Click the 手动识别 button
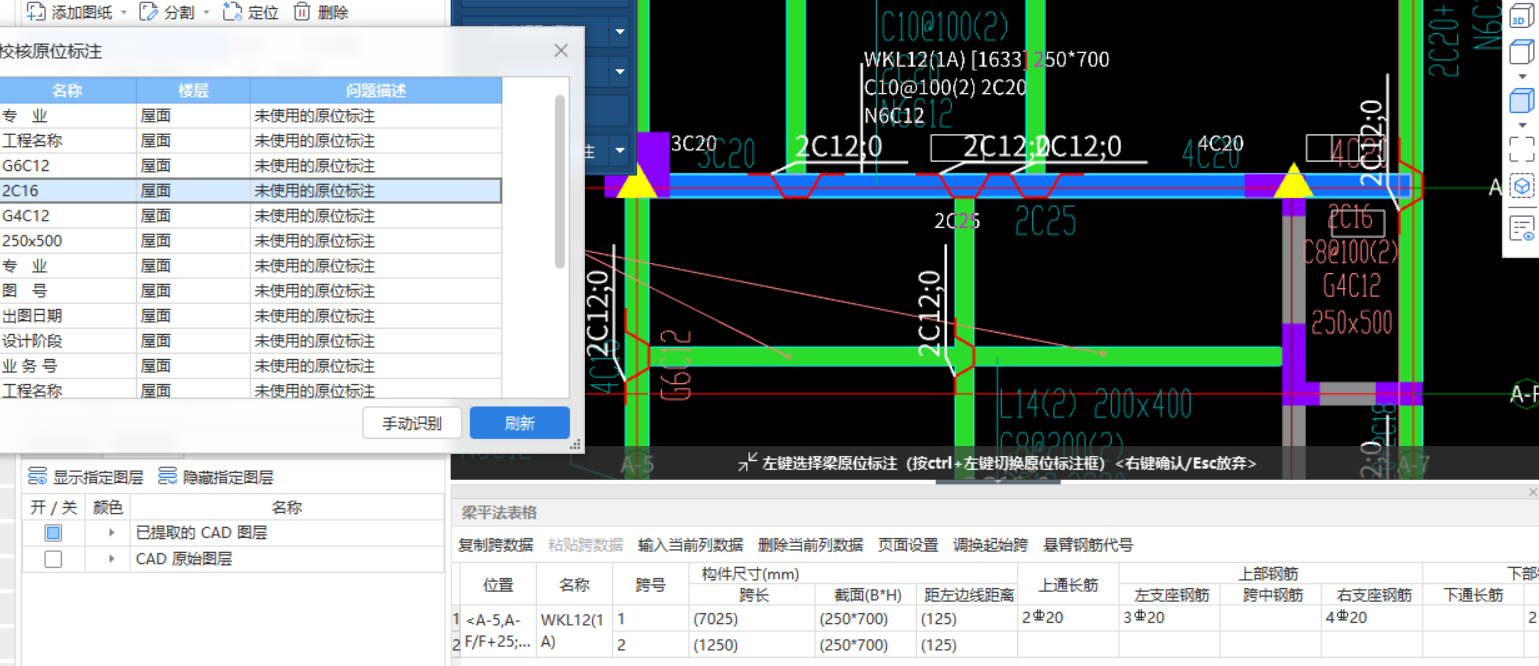The image size is (1539, 666). (x=412, y=423)
